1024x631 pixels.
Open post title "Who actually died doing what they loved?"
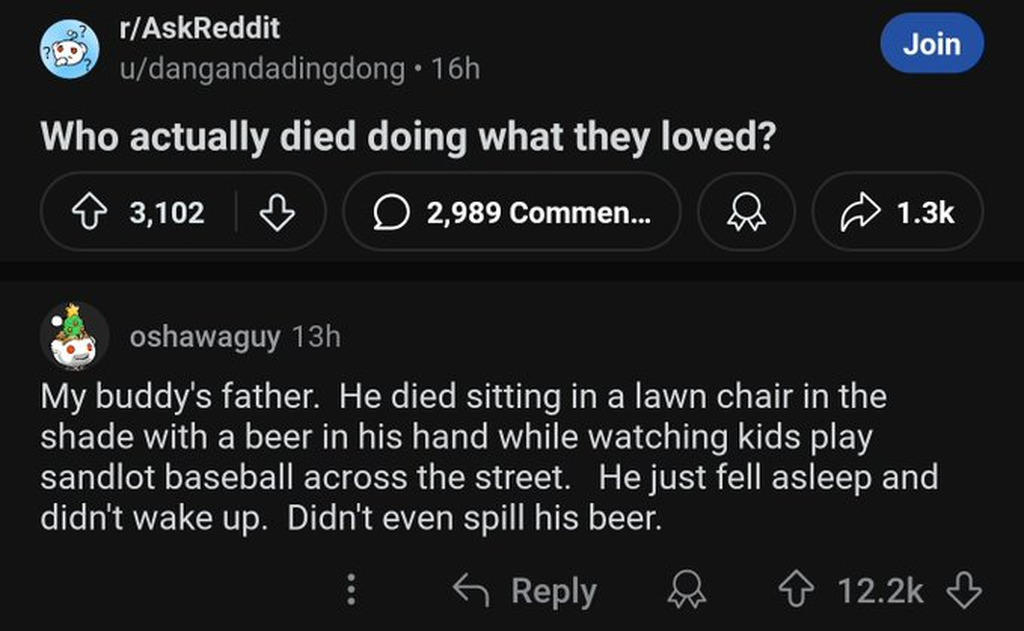(408, 137)
